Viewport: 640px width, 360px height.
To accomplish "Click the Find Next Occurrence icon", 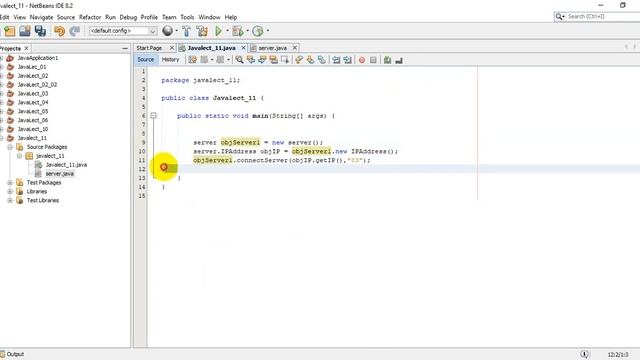I will coord(262,60).
